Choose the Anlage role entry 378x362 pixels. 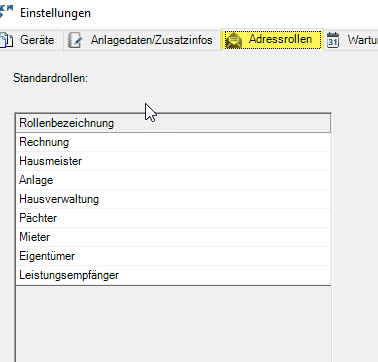173,180
